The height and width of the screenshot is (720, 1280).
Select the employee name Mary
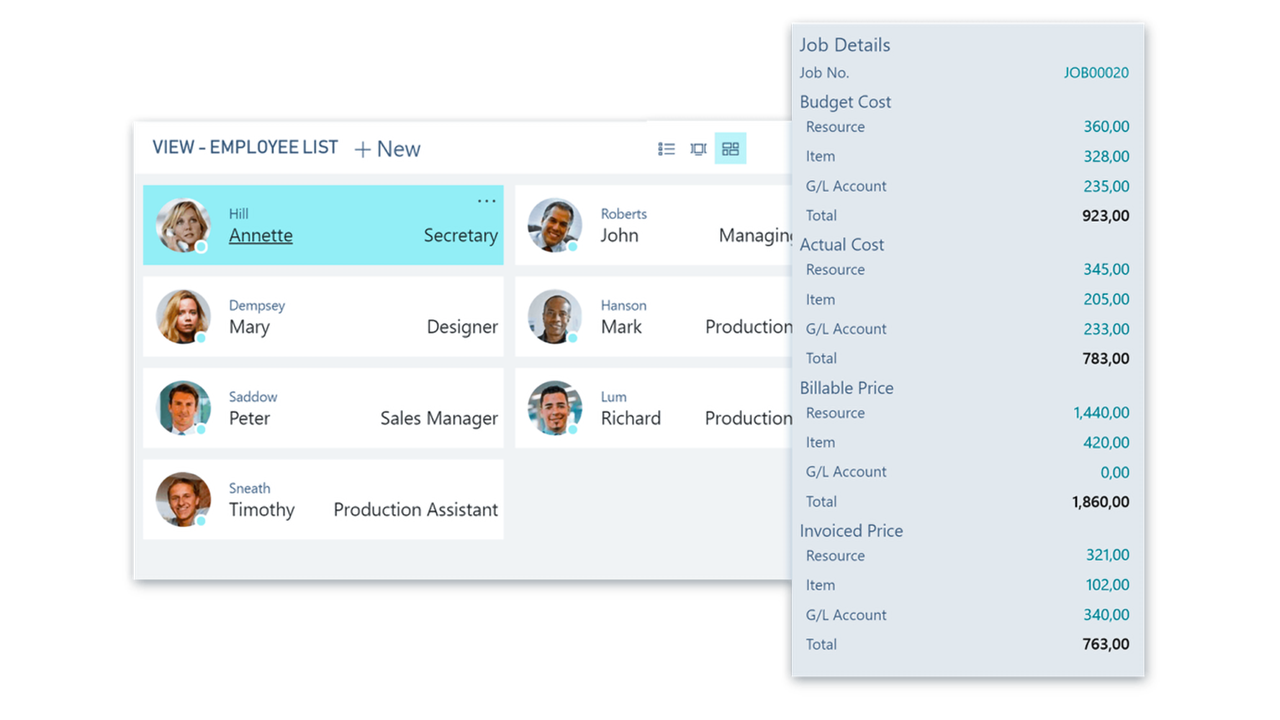point(249,327)
